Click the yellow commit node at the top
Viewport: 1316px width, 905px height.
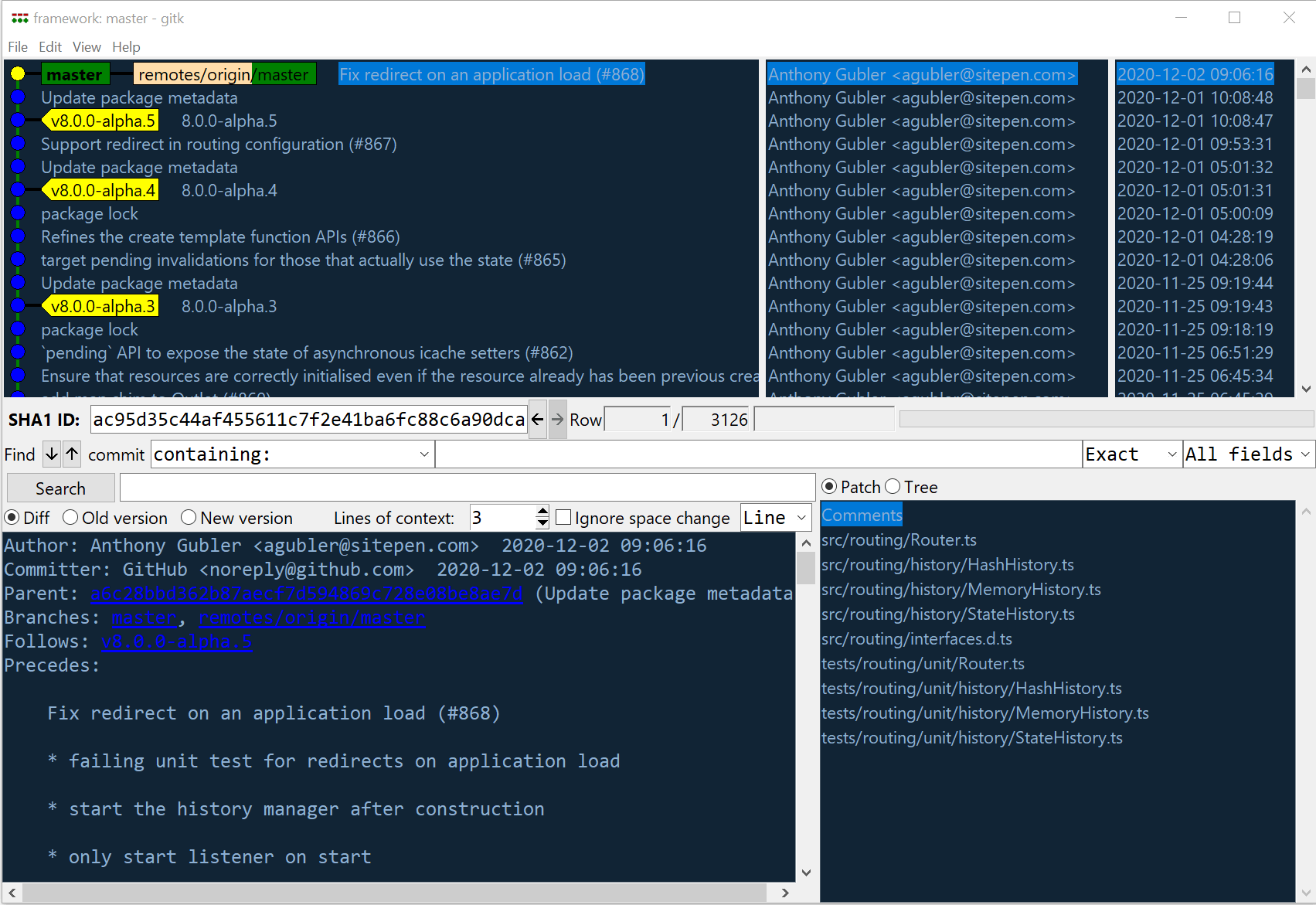click(x=17, y=74)
